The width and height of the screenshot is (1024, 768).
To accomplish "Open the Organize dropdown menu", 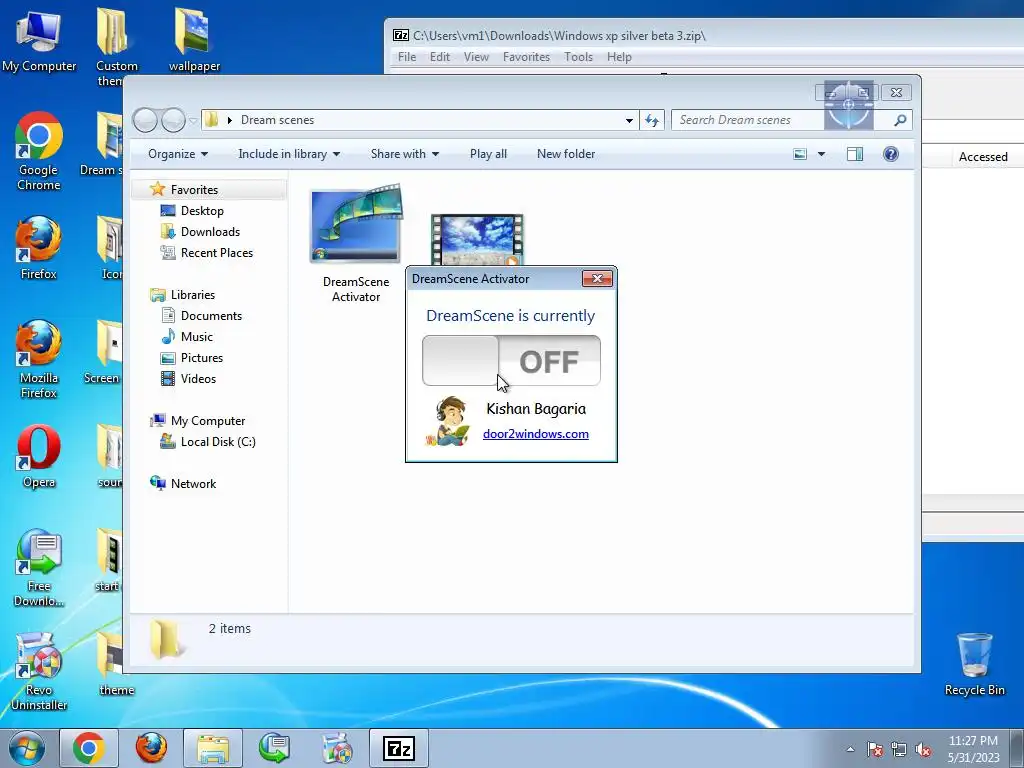I will coord(178,154).
